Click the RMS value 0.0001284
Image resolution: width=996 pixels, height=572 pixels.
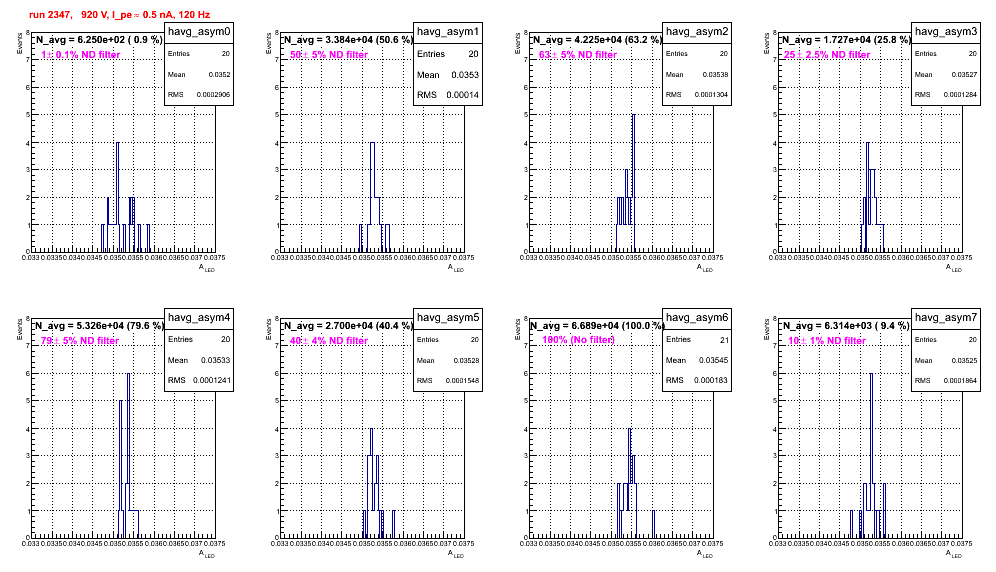pos(960,95)
